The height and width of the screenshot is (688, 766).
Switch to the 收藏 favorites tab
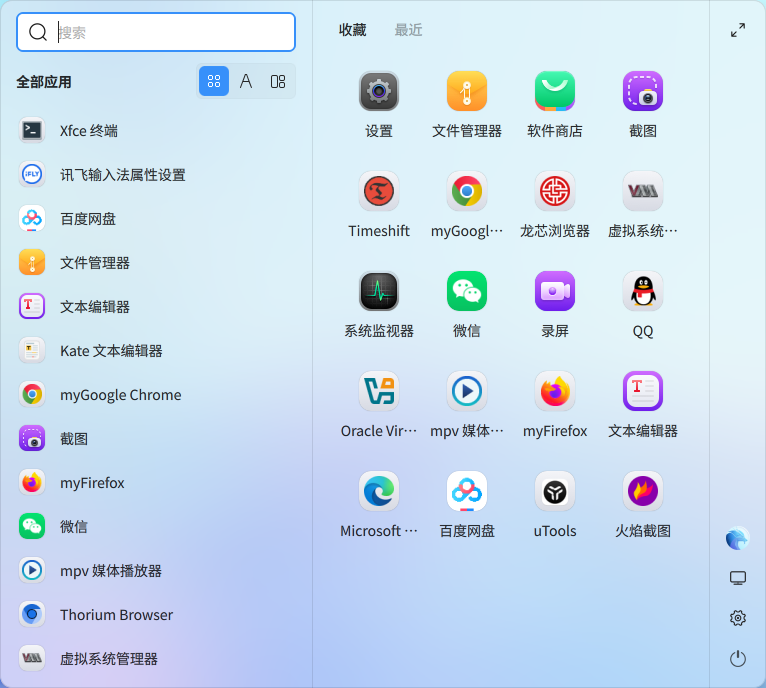(x=352, y=30)
